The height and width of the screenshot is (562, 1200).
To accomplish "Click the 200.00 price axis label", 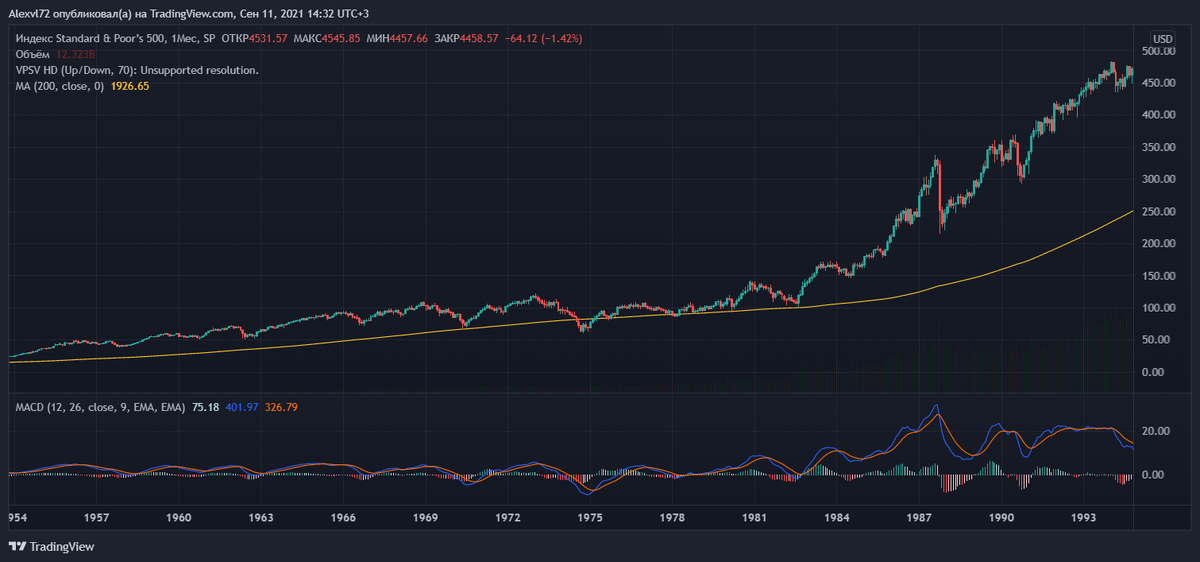I will coord(1158,243).
